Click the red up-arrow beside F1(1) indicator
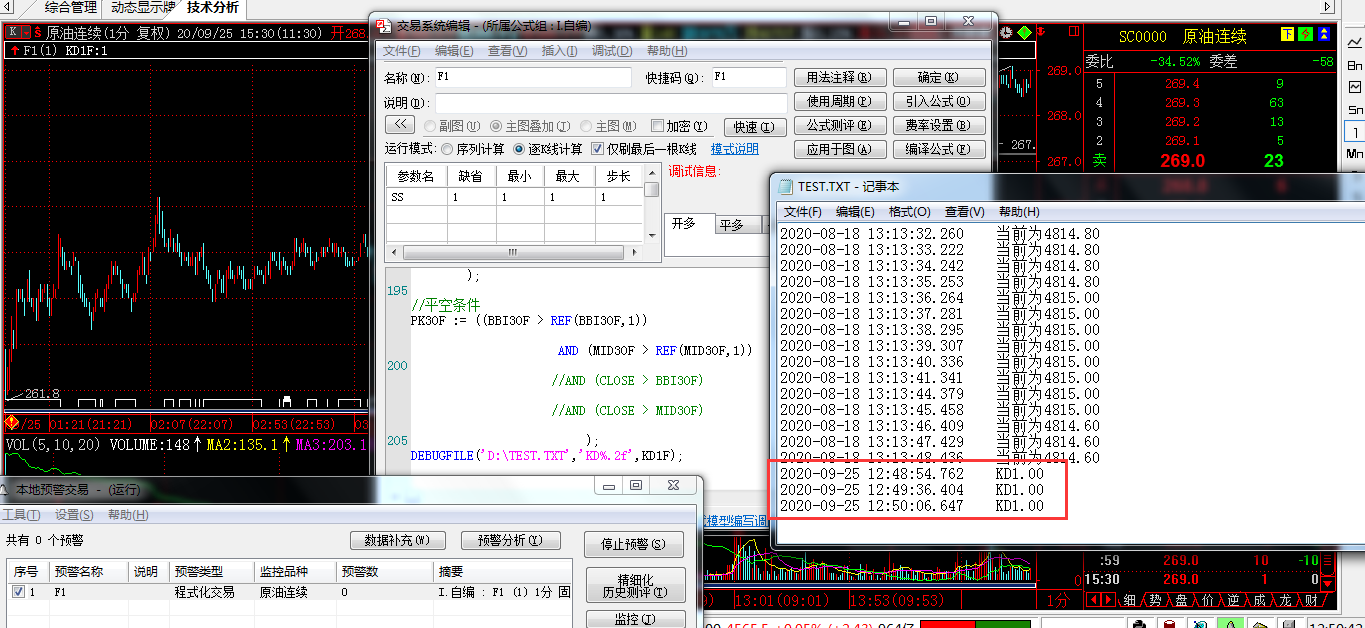Image resolution: width=1365 pixels, height=628 pixels. (13, 50)
